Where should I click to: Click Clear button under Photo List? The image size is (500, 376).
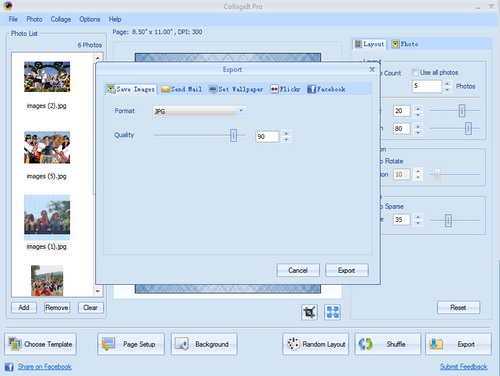point(91,308)
